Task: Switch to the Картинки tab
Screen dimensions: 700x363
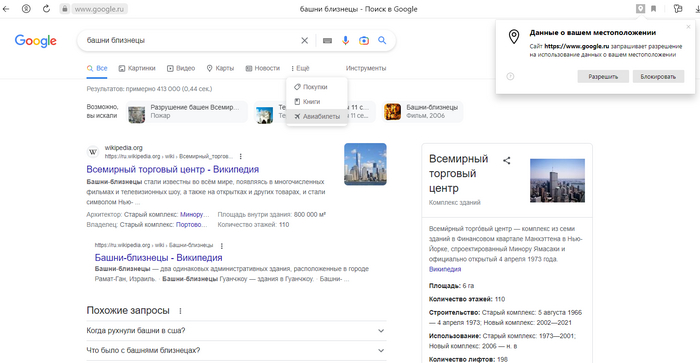Action: point(137,68)
